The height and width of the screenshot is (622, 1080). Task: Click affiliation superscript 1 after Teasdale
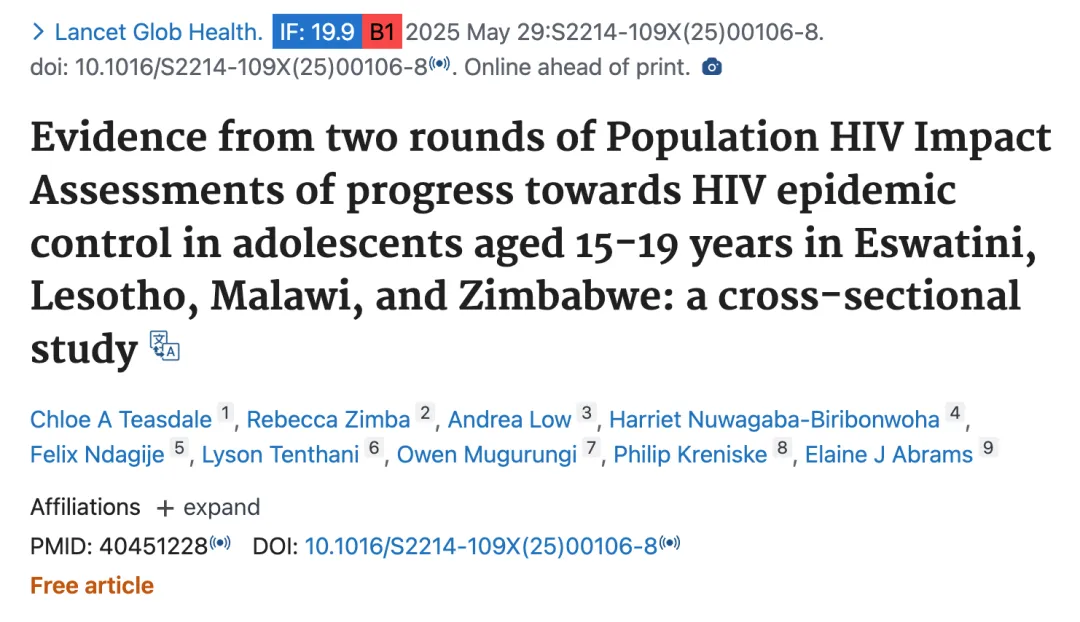pyautogui.click(x=225, y=413)
